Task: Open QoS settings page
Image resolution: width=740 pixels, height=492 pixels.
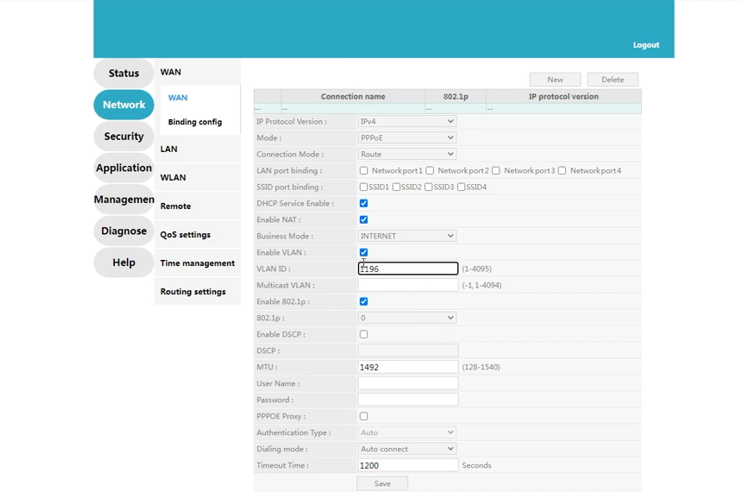Action: (x=185, y=235)
